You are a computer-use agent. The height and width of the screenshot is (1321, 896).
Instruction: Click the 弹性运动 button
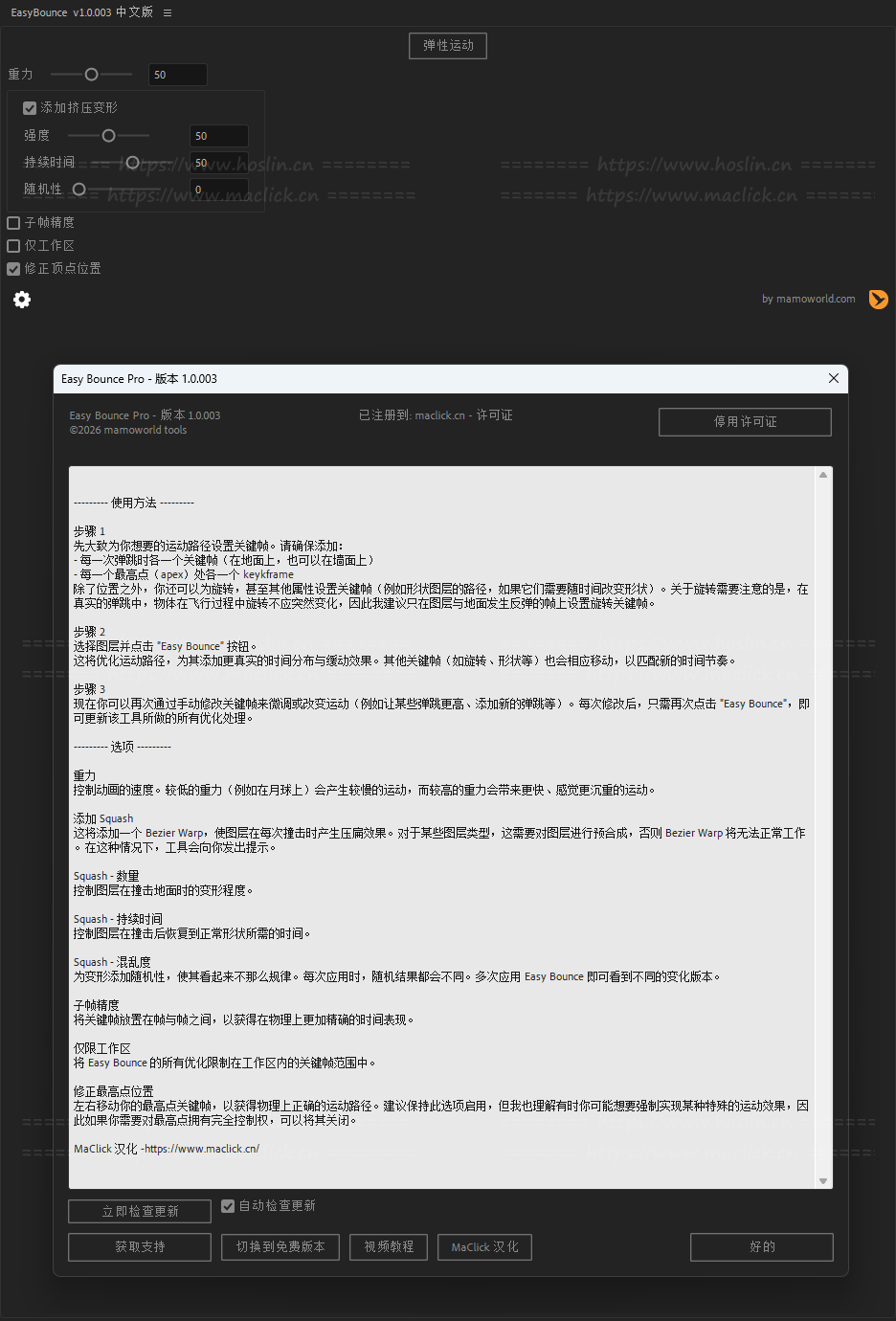(448, 46)
